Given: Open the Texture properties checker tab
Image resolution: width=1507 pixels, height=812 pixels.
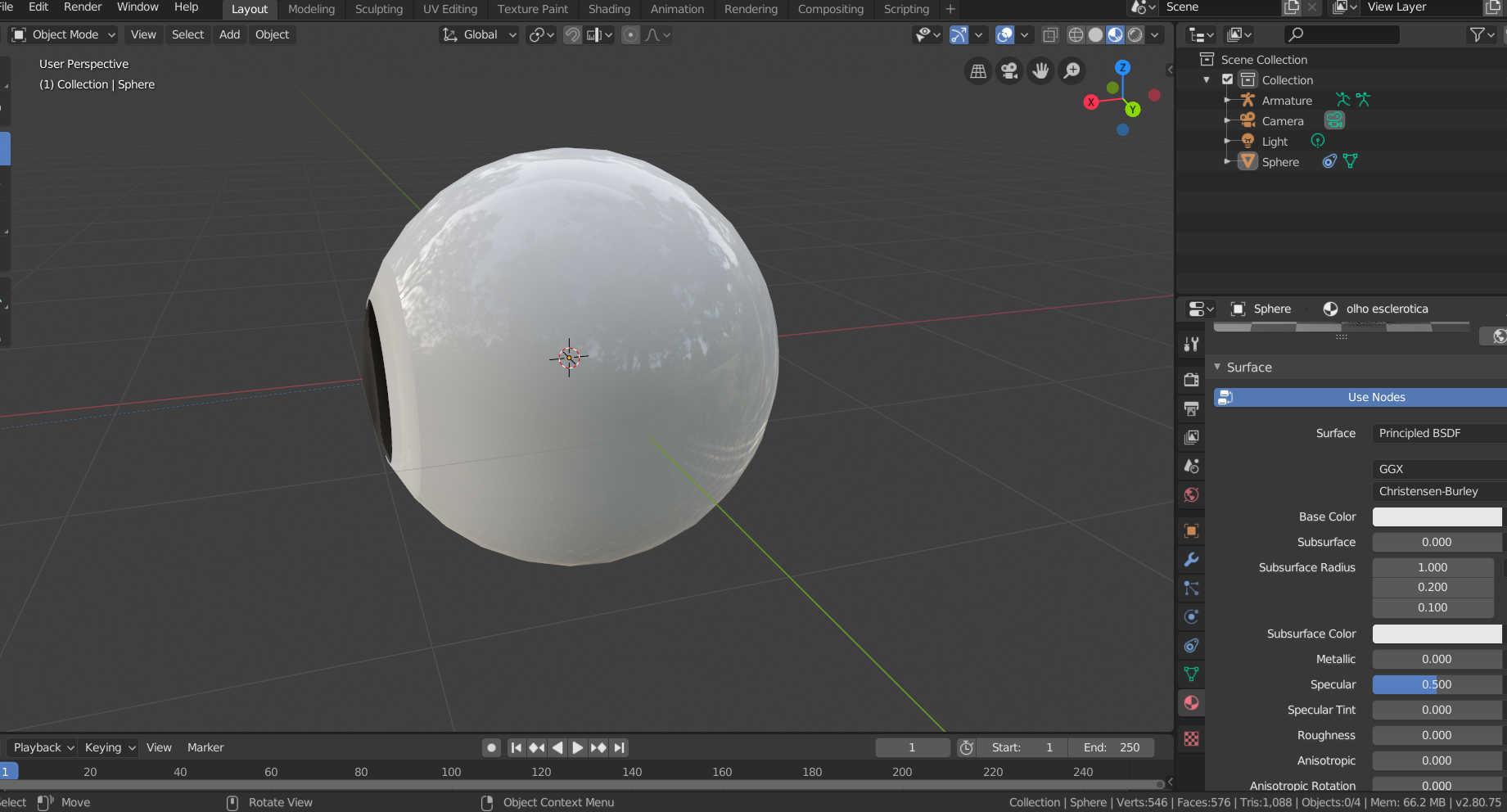Looking at the screenshot, I should click(1191, 738).
